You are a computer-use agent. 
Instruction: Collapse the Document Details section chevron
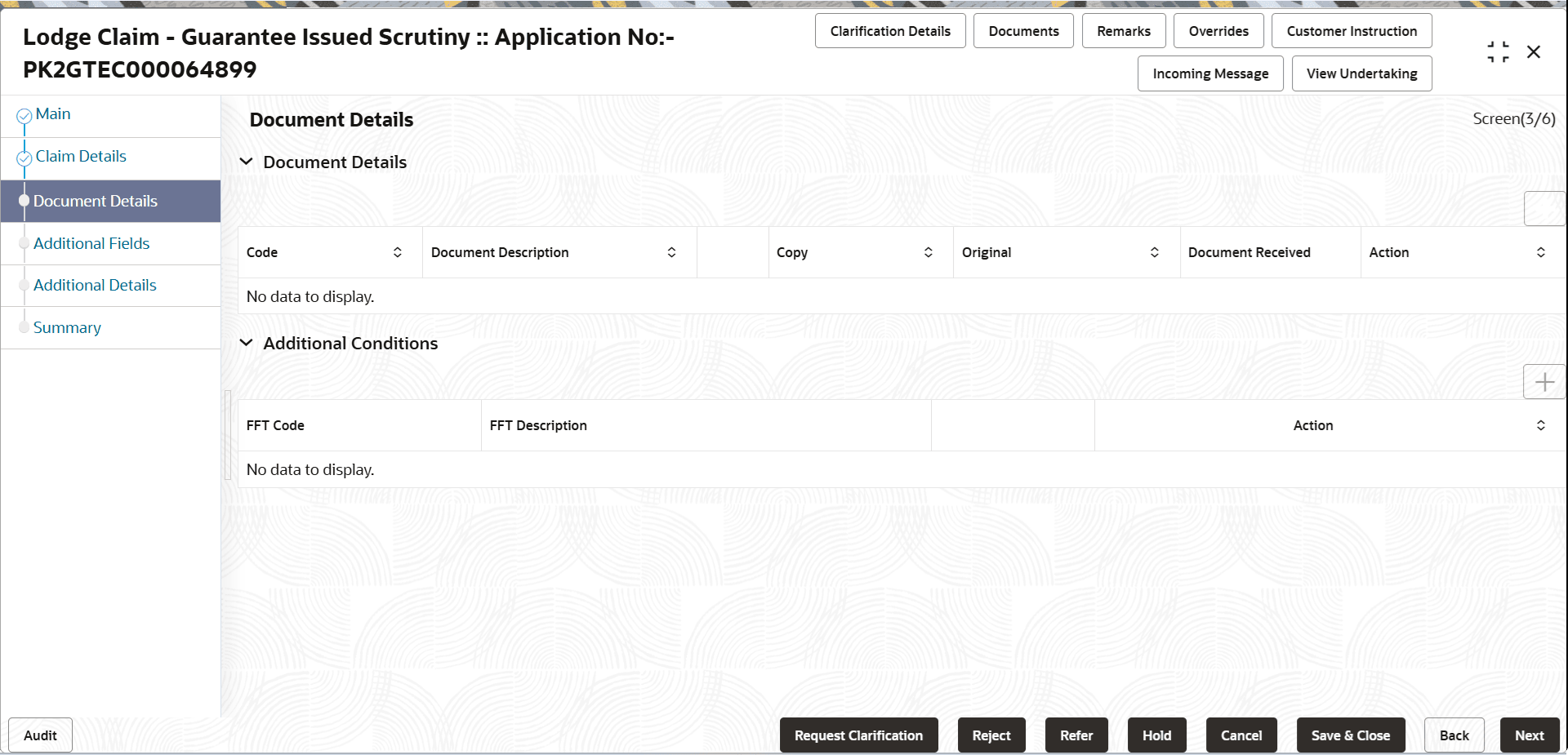coord(246,162)
